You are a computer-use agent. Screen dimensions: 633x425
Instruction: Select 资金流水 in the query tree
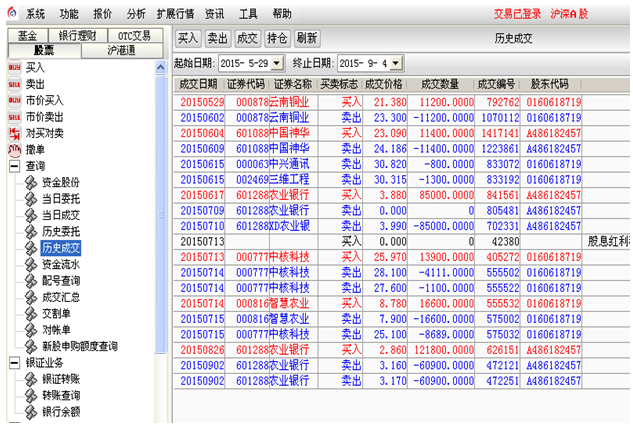pyautogui.click(x=61, y=264)
